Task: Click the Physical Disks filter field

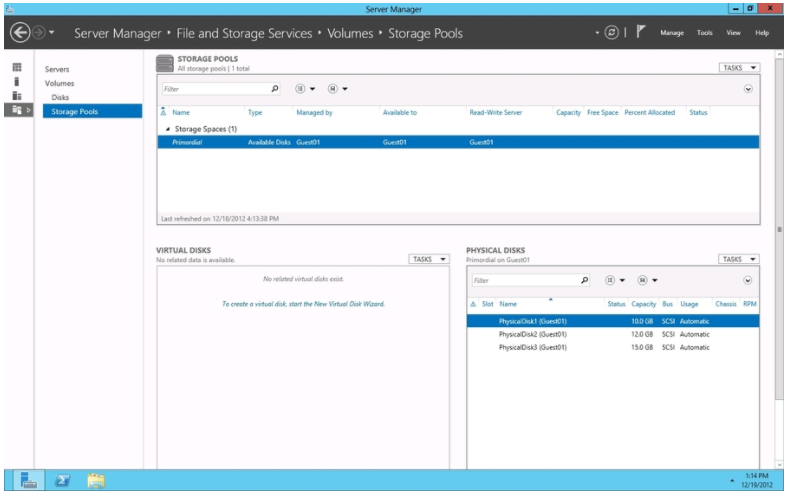Action: 526,280
